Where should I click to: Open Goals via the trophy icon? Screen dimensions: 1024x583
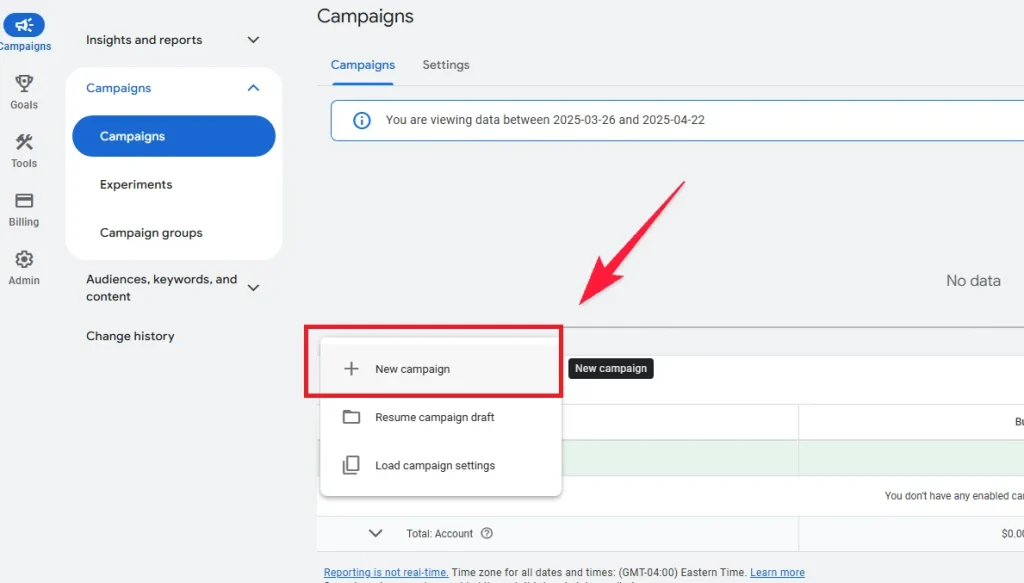[24, 84]
